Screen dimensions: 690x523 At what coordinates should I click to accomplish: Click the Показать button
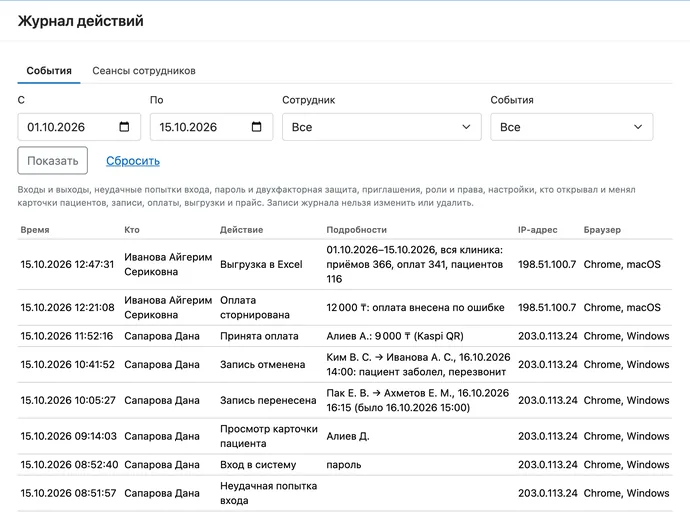(x=53, y=161)
